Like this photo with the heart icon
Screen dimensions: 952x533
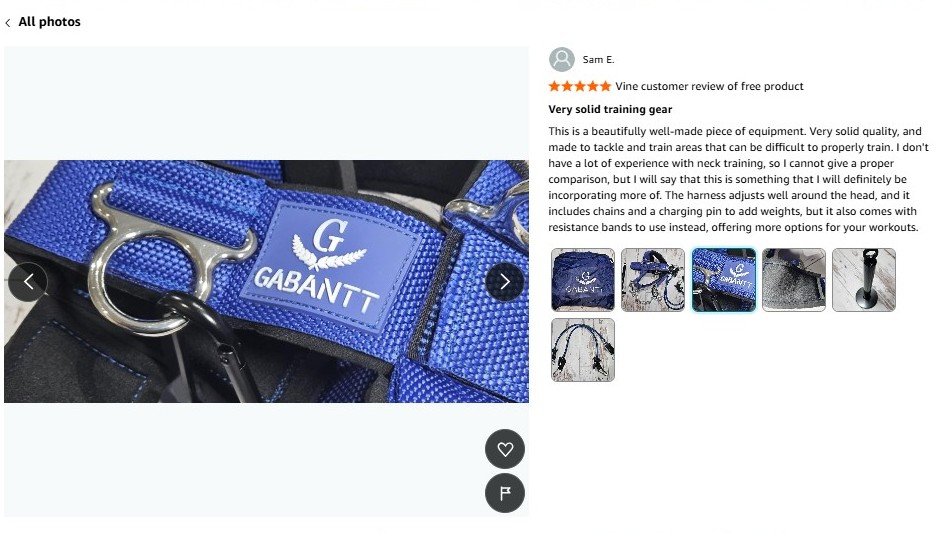point(505,449)
